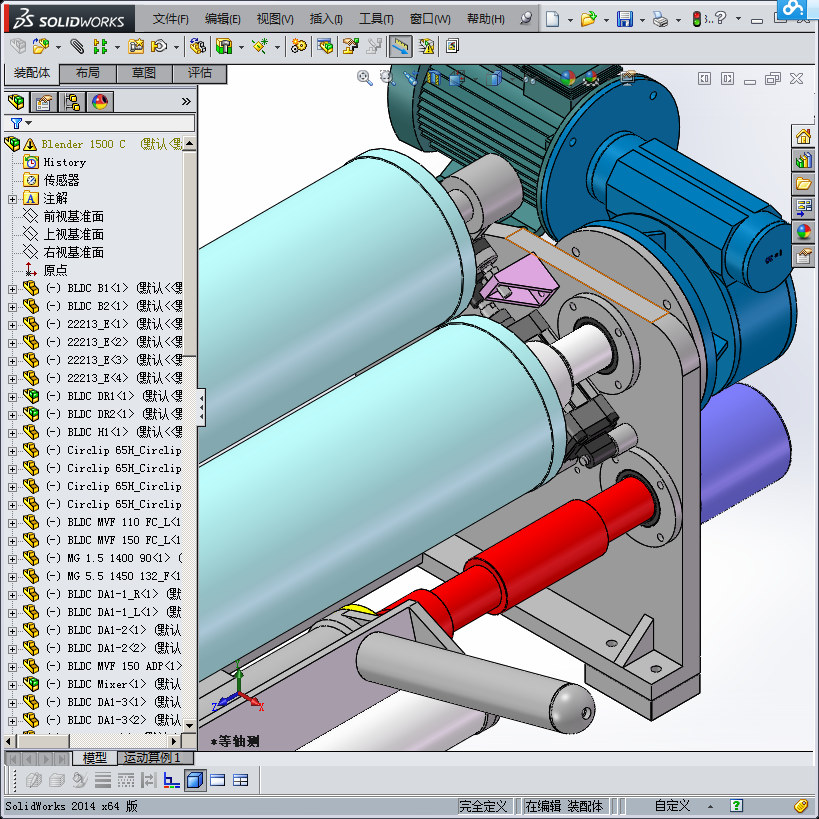Click the Linear Component Pattern icon

click(x=100, y=46)
